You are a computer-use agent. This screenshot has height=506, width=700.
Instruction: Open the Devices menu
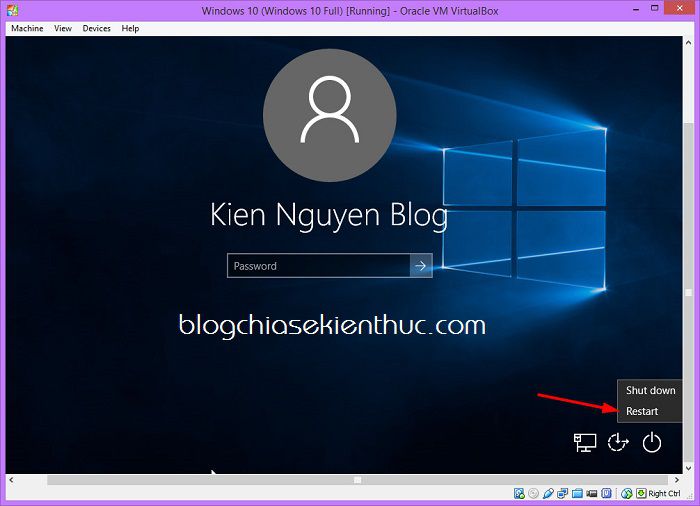(x=96, y=28)
